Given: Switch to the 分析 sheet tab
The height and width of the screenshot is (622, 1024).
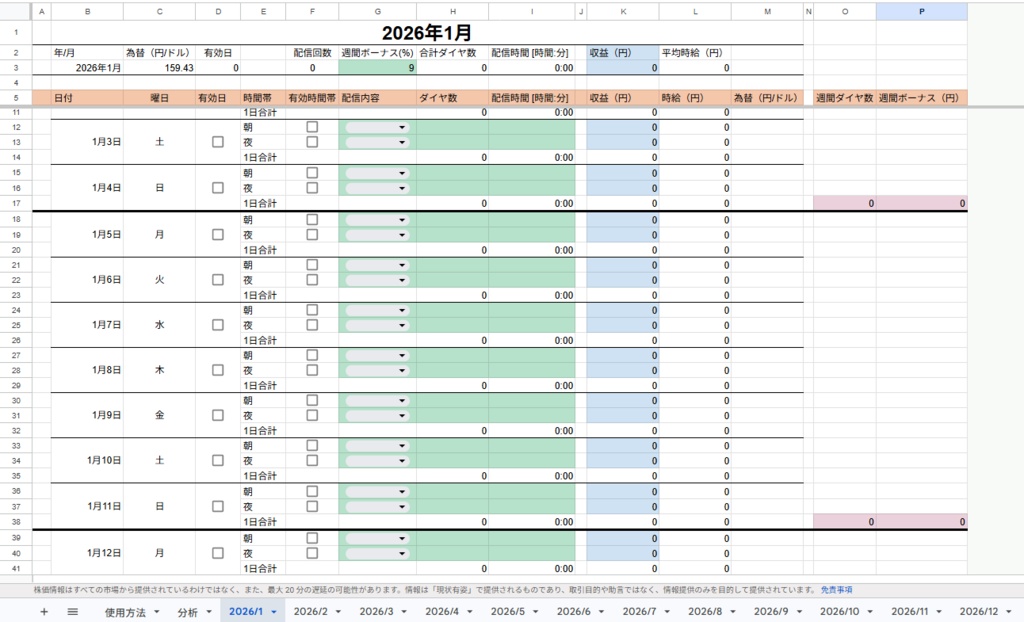Looking at the screenshot, I should click(187, 612).
